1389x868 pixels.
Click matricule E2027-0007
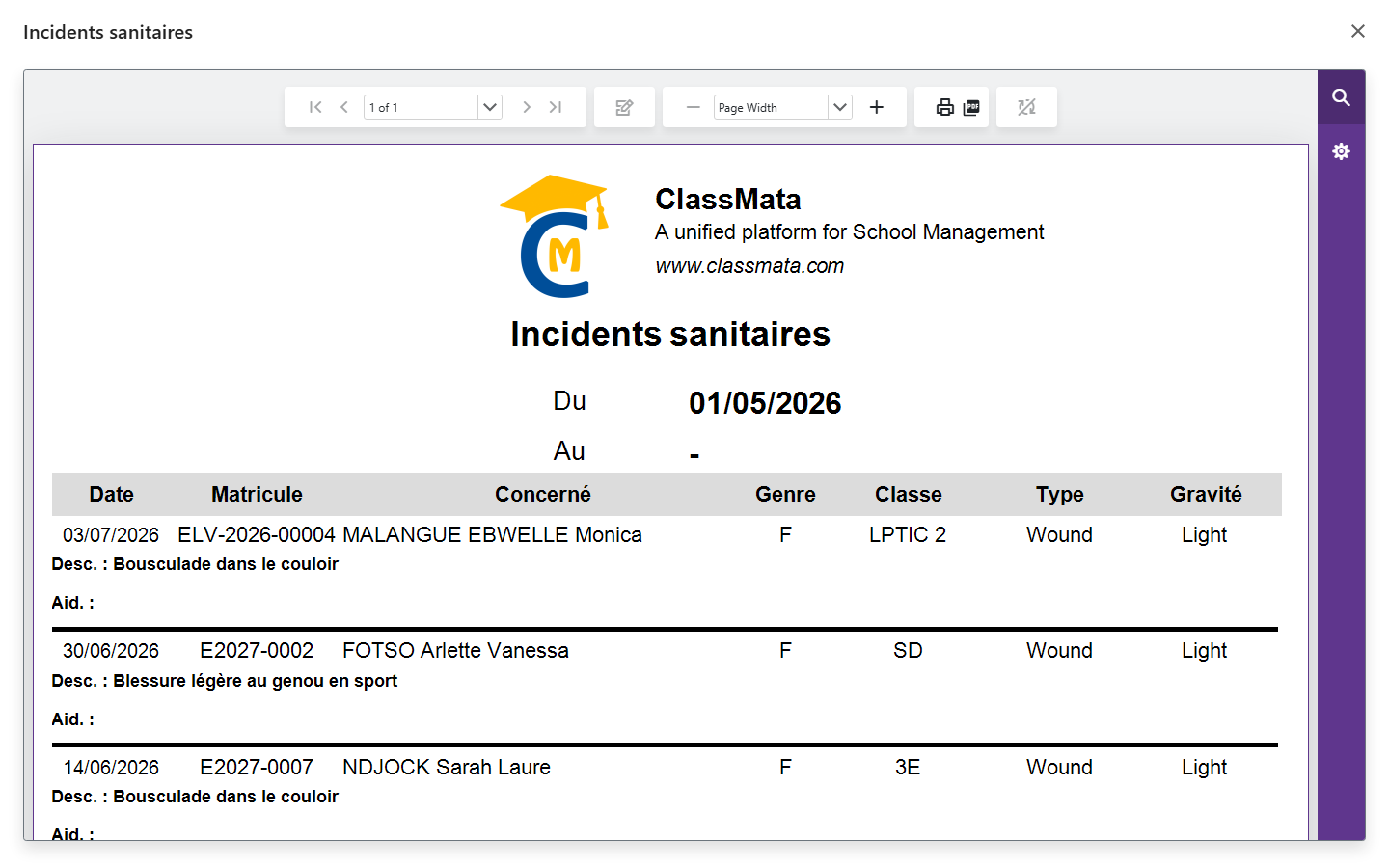pyautogui.click(x=257, y=767)
